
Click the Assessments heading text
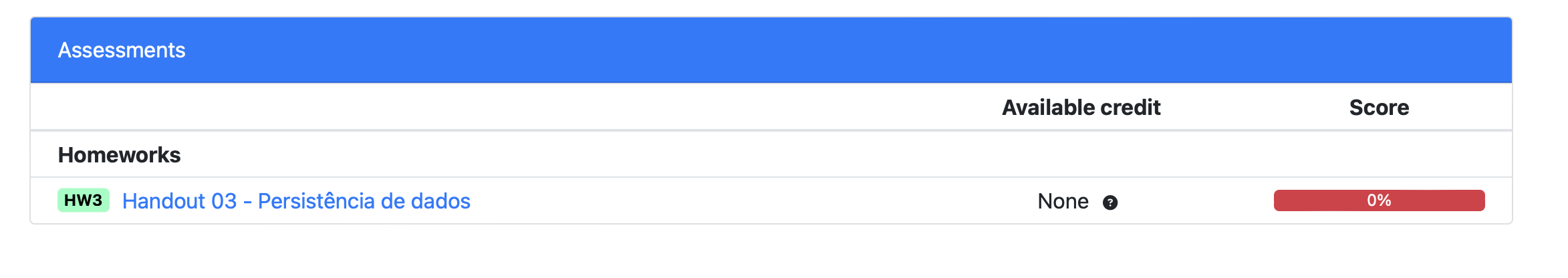(x=122, y=50)
